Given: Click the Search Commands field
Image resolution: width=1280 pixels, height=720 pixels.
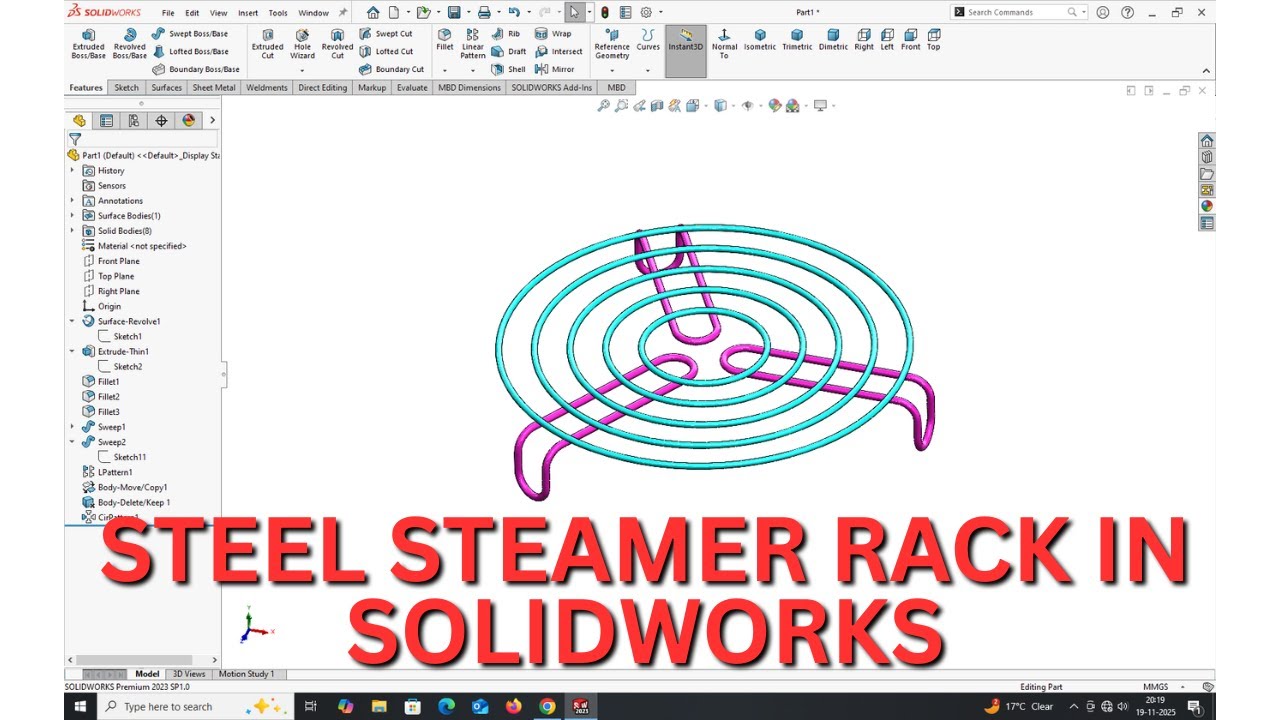Looking at the screenshot, I should [x=1016, y=12].
